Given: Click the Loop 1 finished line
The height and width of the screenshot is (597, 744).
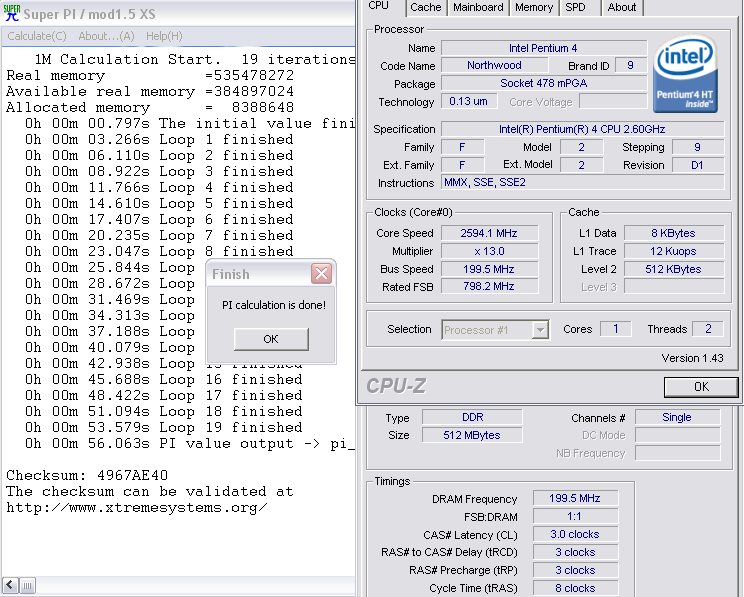Looking at the screenshot, I should pyautogui.click(x=159, y=140).
